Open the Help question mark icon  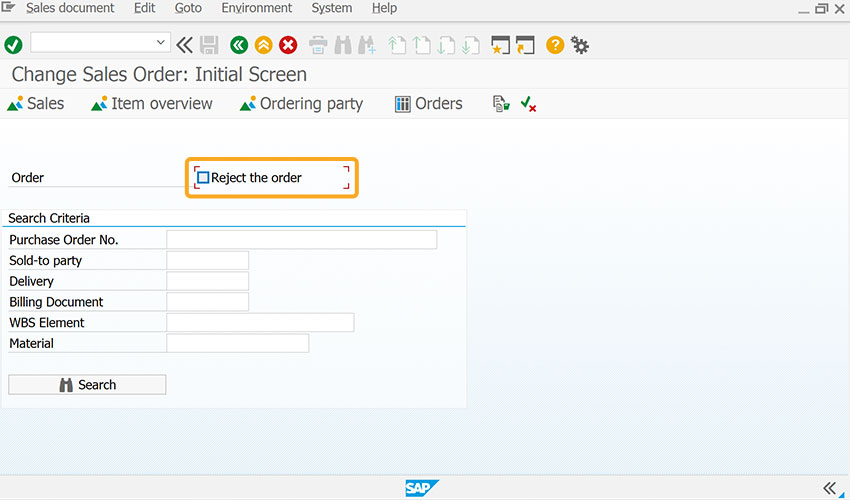[x=555, y=45]
